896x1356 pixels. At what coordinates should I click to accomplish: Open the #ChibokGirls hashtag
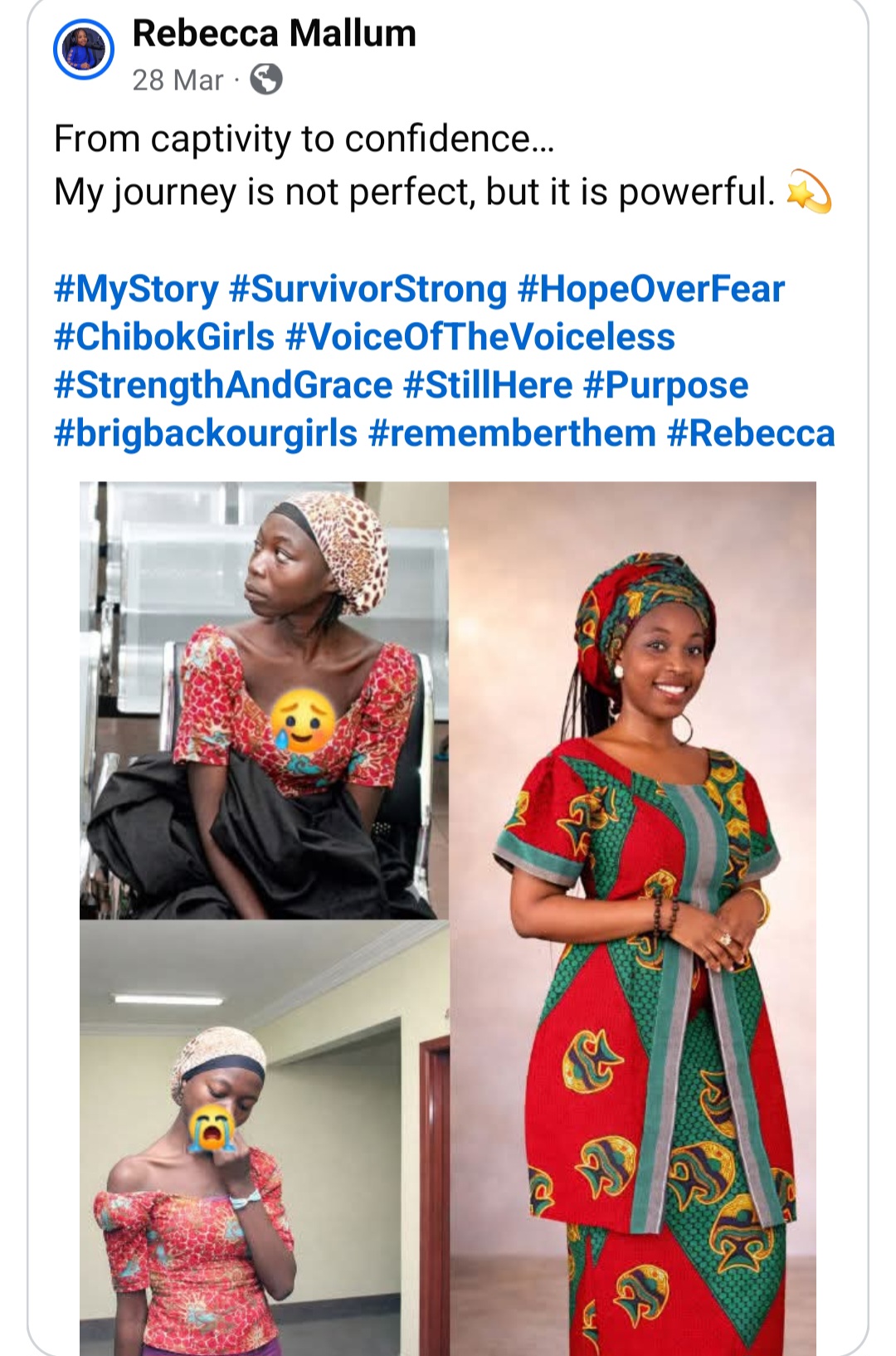coord(164,337)
